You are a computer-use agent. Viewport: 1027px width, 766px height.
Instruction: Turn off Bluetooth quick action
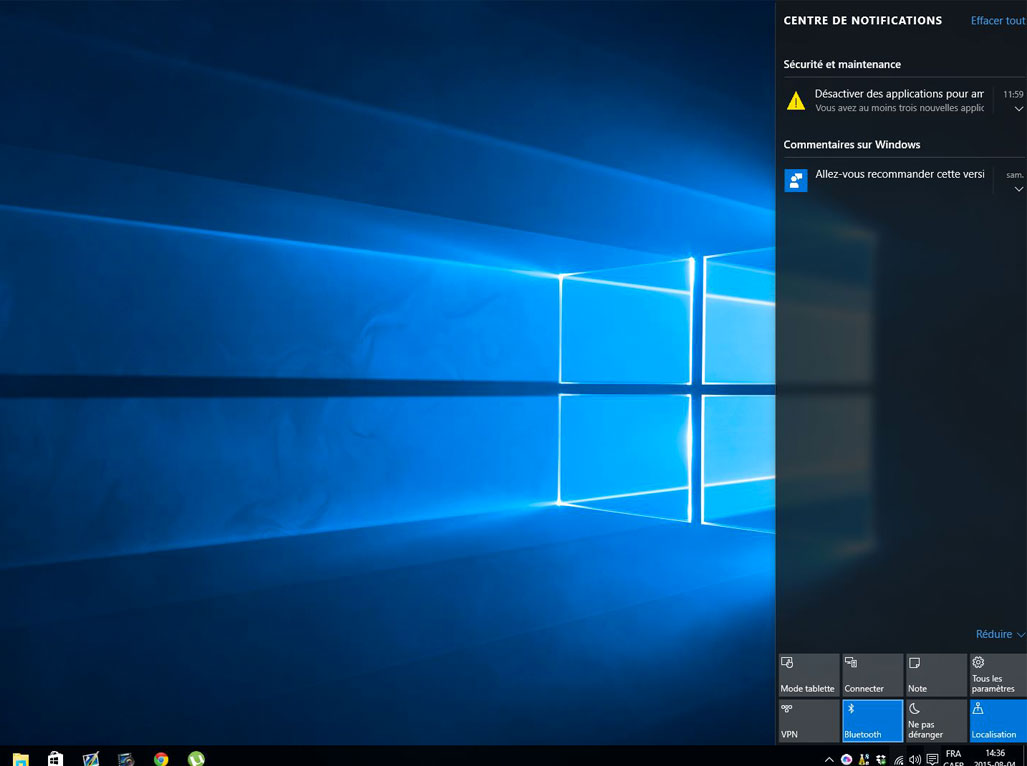[872, 721]
